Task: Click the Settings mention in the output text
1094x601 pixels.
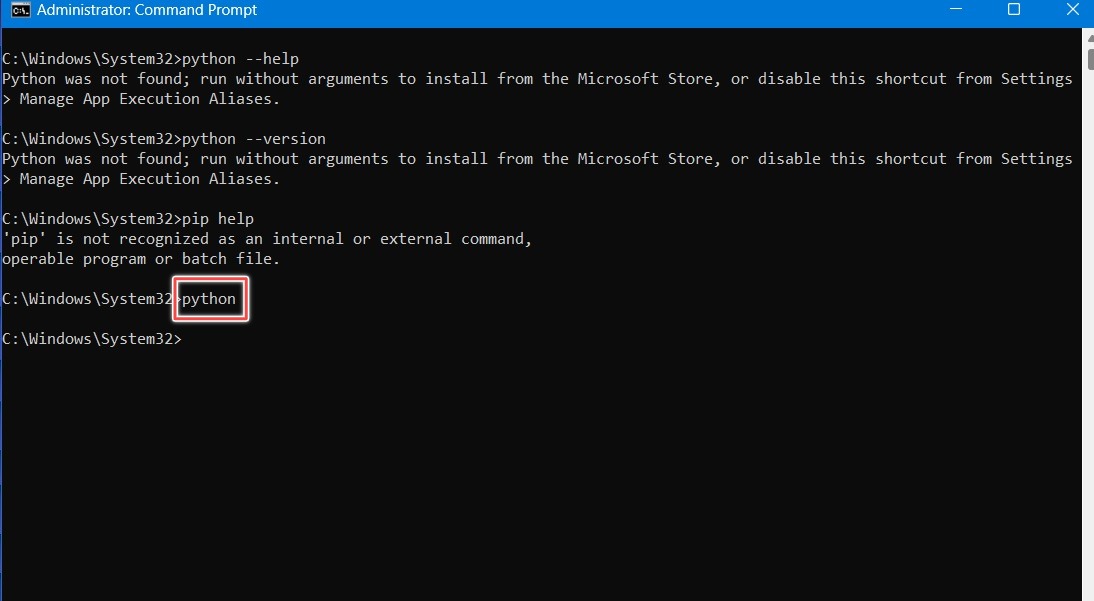Action: pos(1036,78)
